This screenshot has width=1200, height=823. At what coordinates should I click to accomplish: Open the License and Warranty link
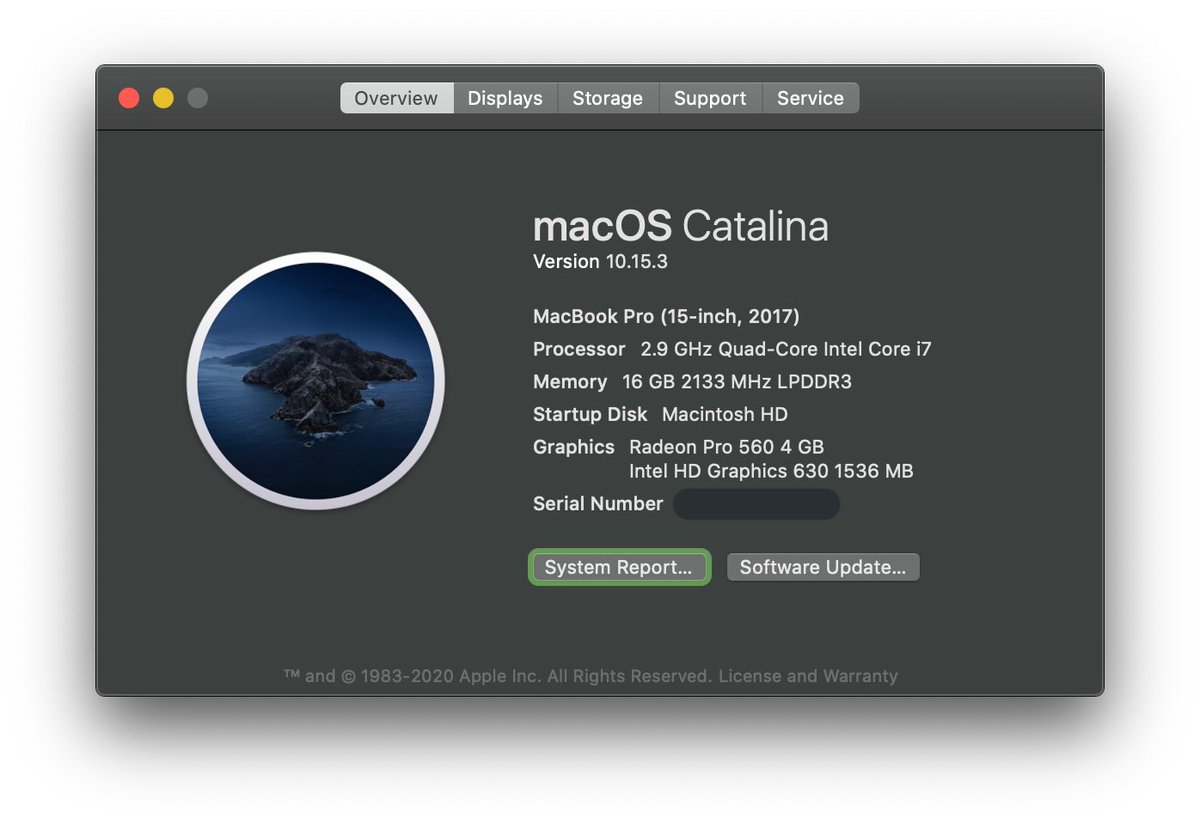click(x=808, y=676)
